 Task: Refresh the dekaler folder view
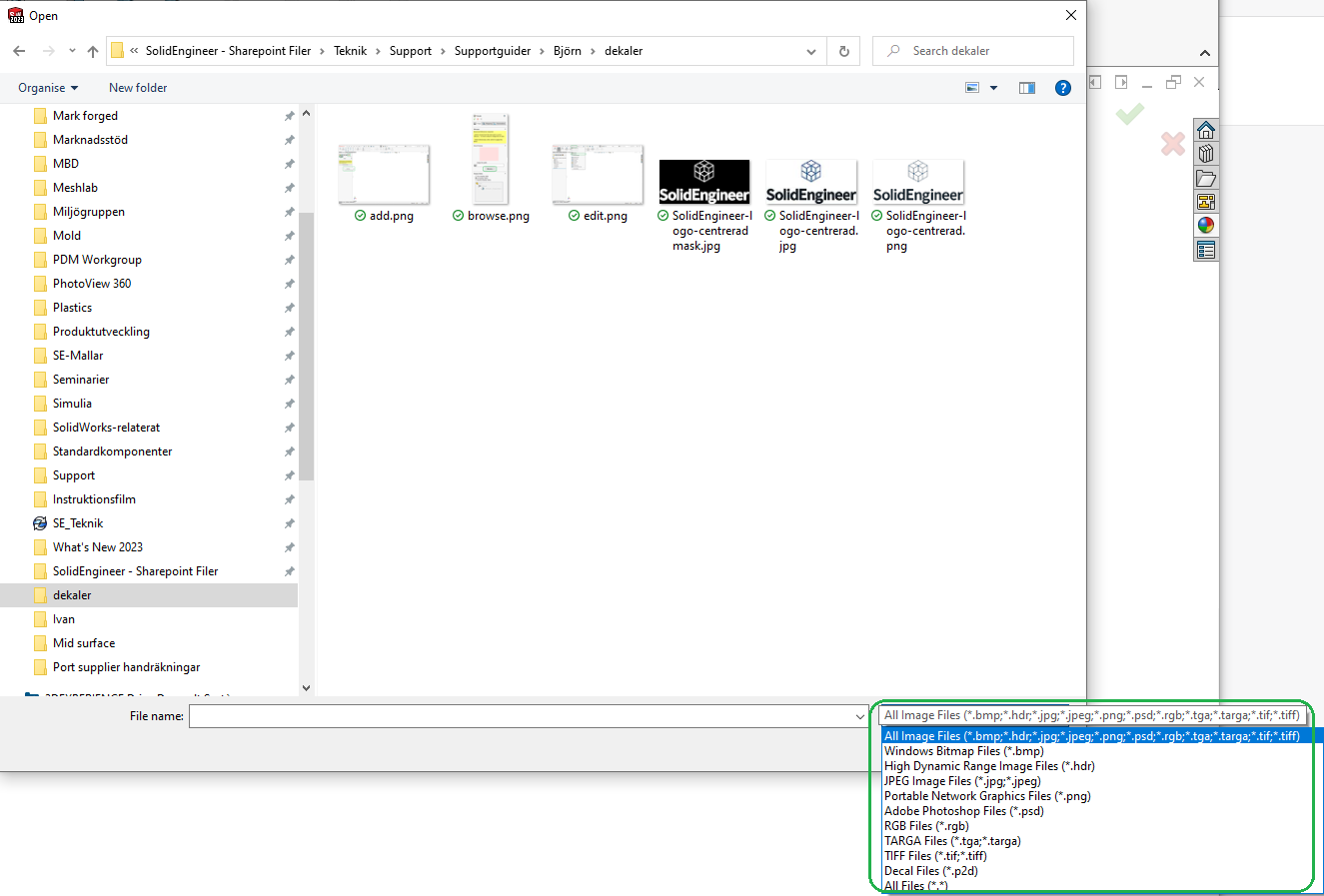(x=844, y=51)
